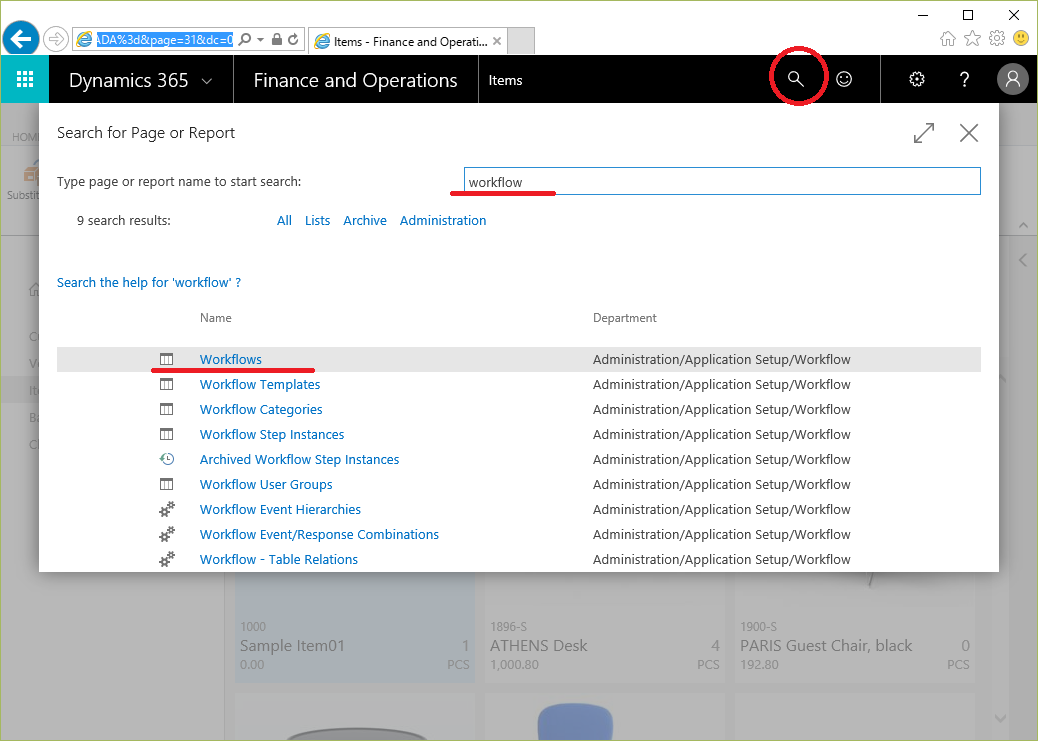
Task: Open the help question mark icon
Action: [965, 79]
